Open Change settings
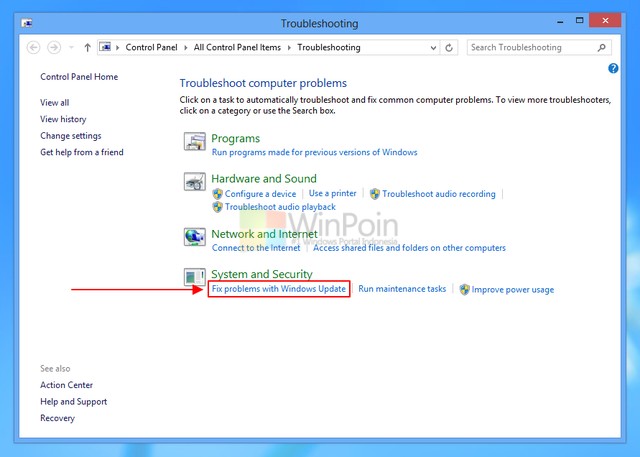The height and width of the screenshot is (457, 640). click(71, 136)
